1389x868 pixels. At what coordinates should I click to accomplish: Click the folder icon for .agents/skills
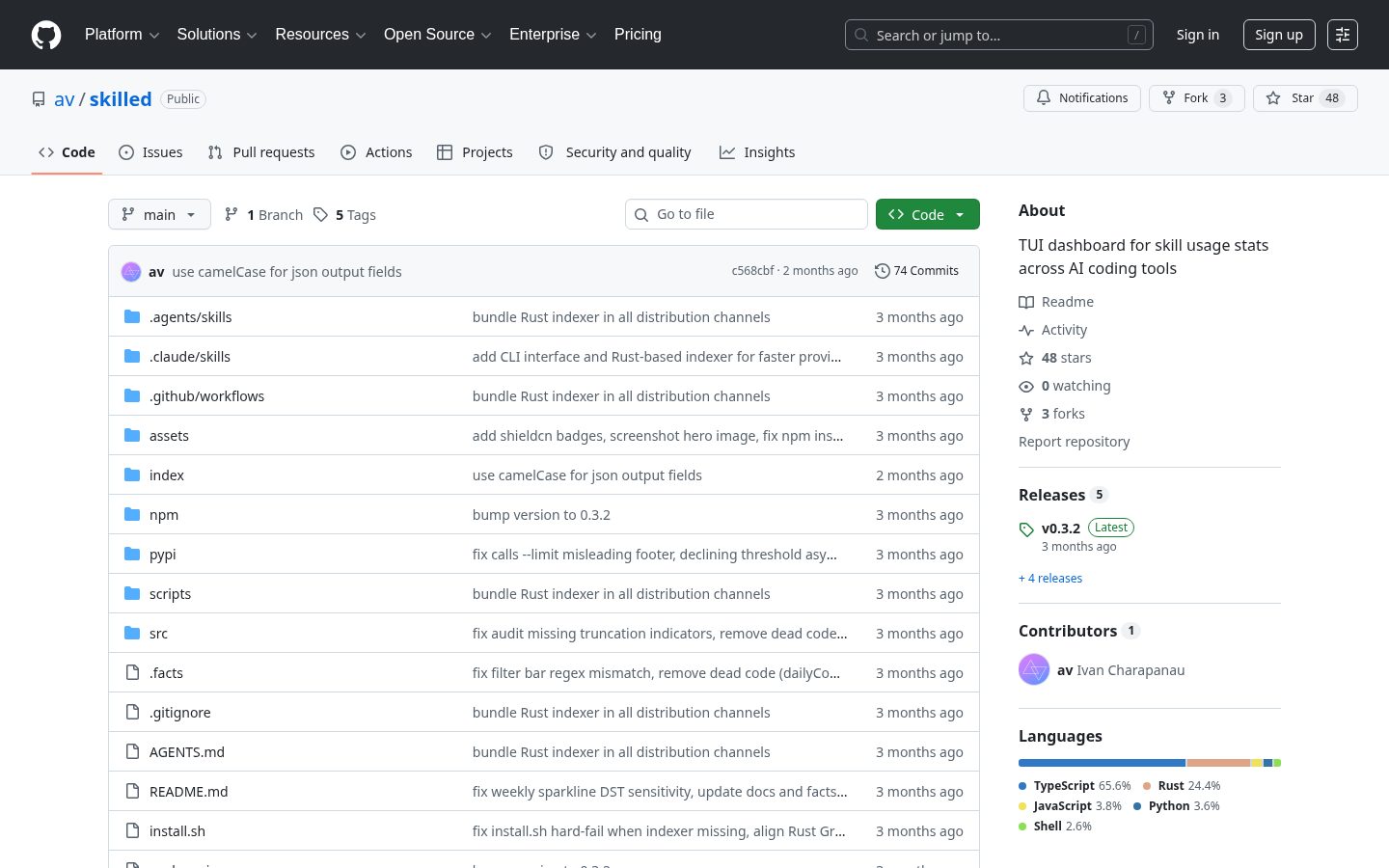133,316
